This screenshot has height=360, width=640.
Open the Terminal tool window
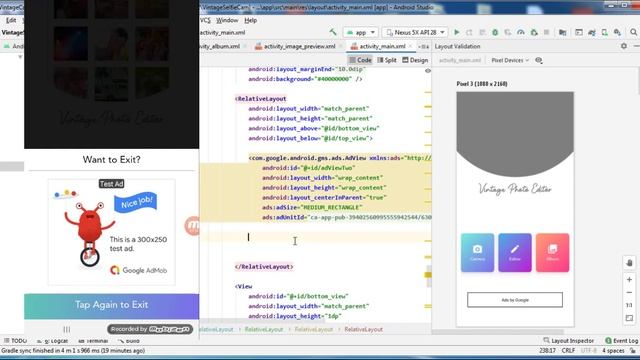coord(93,340)
